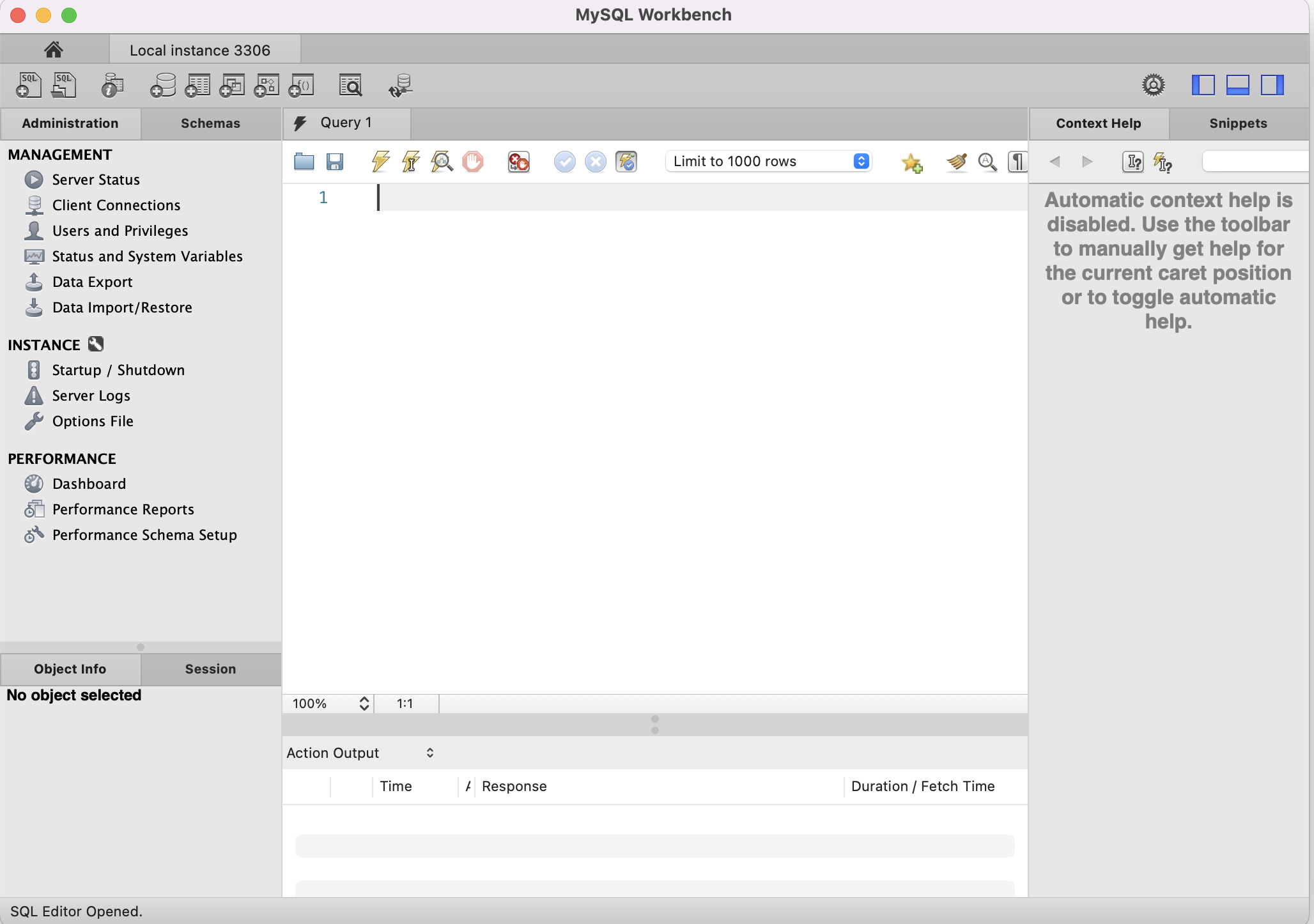The image size is (1314, 924).
Task: Click Execute statement under cursor icon
Action: point(411,162)
